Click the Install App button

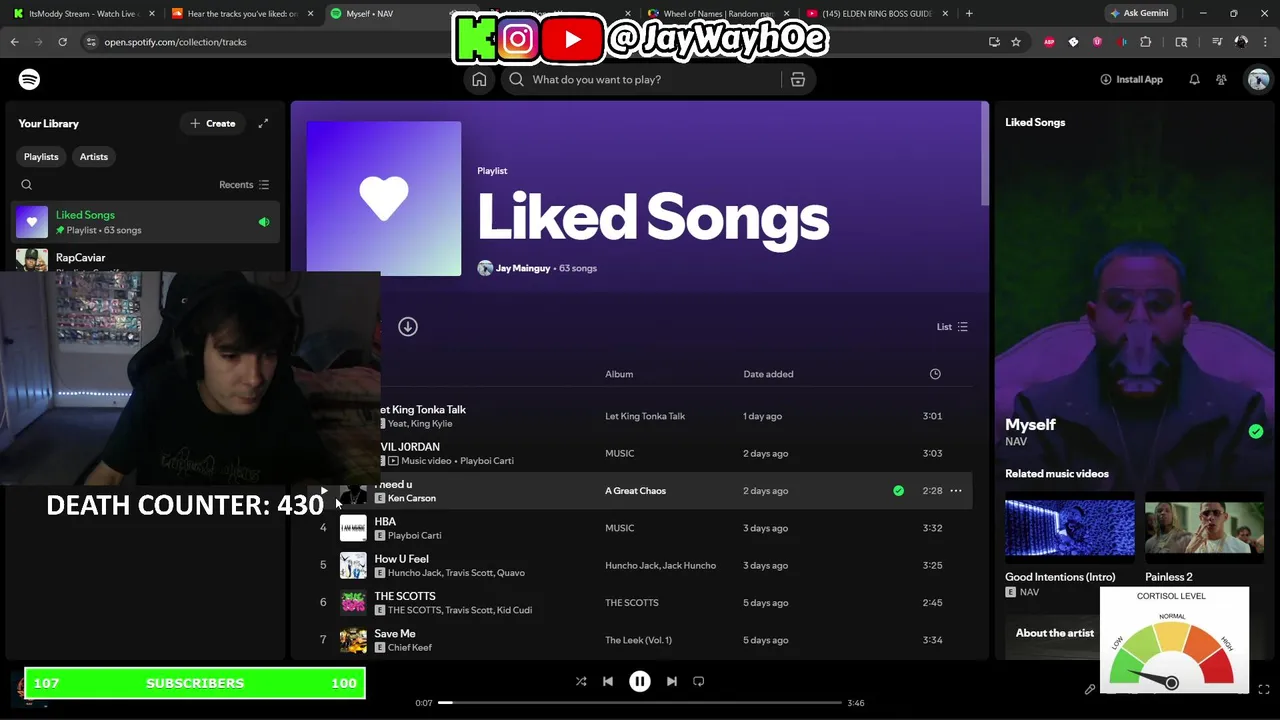tap(1131, 79)
